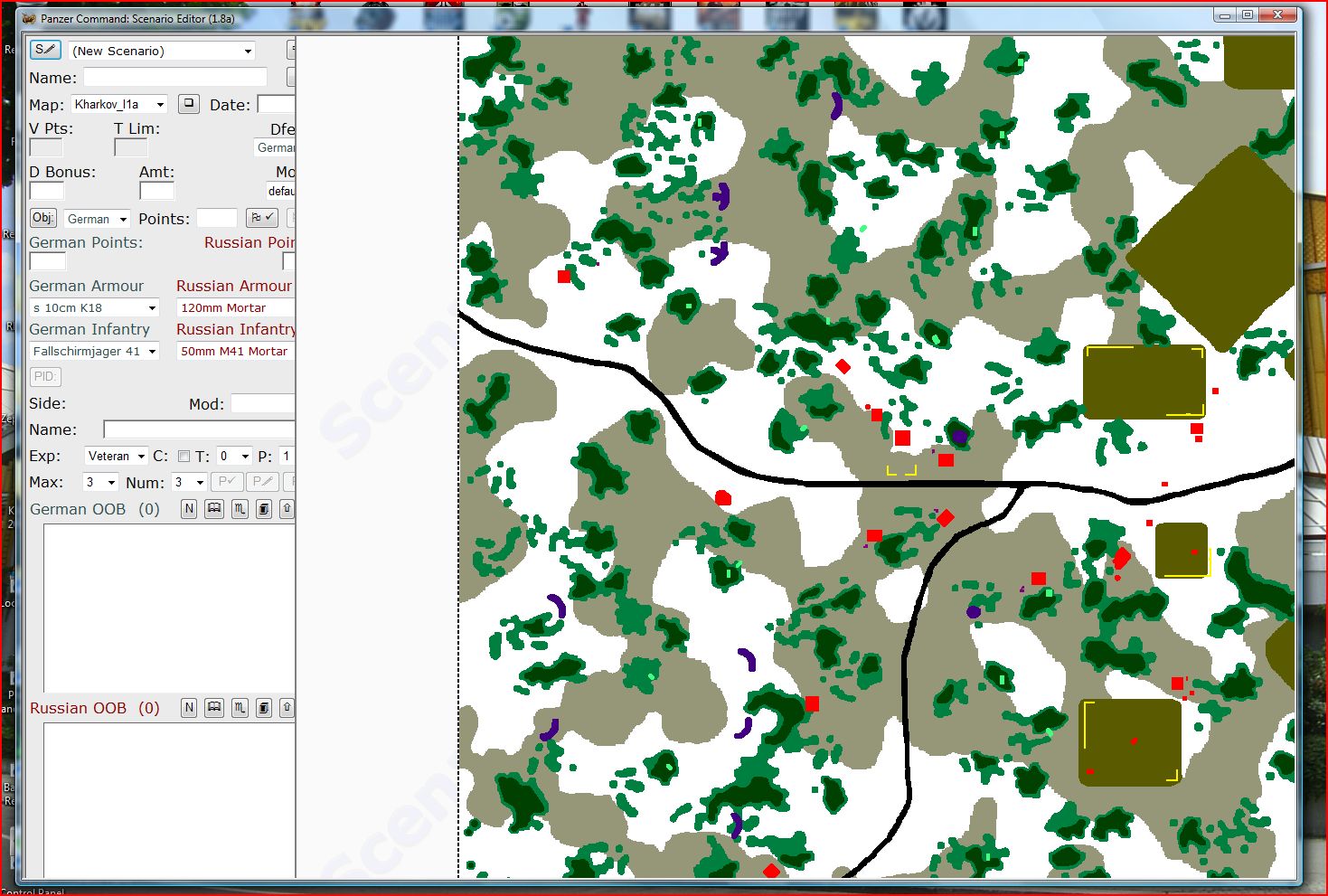Click the stacked pages icon for German OOB
The width and height of the screenshot is (1328, 896).
[264, 509]
